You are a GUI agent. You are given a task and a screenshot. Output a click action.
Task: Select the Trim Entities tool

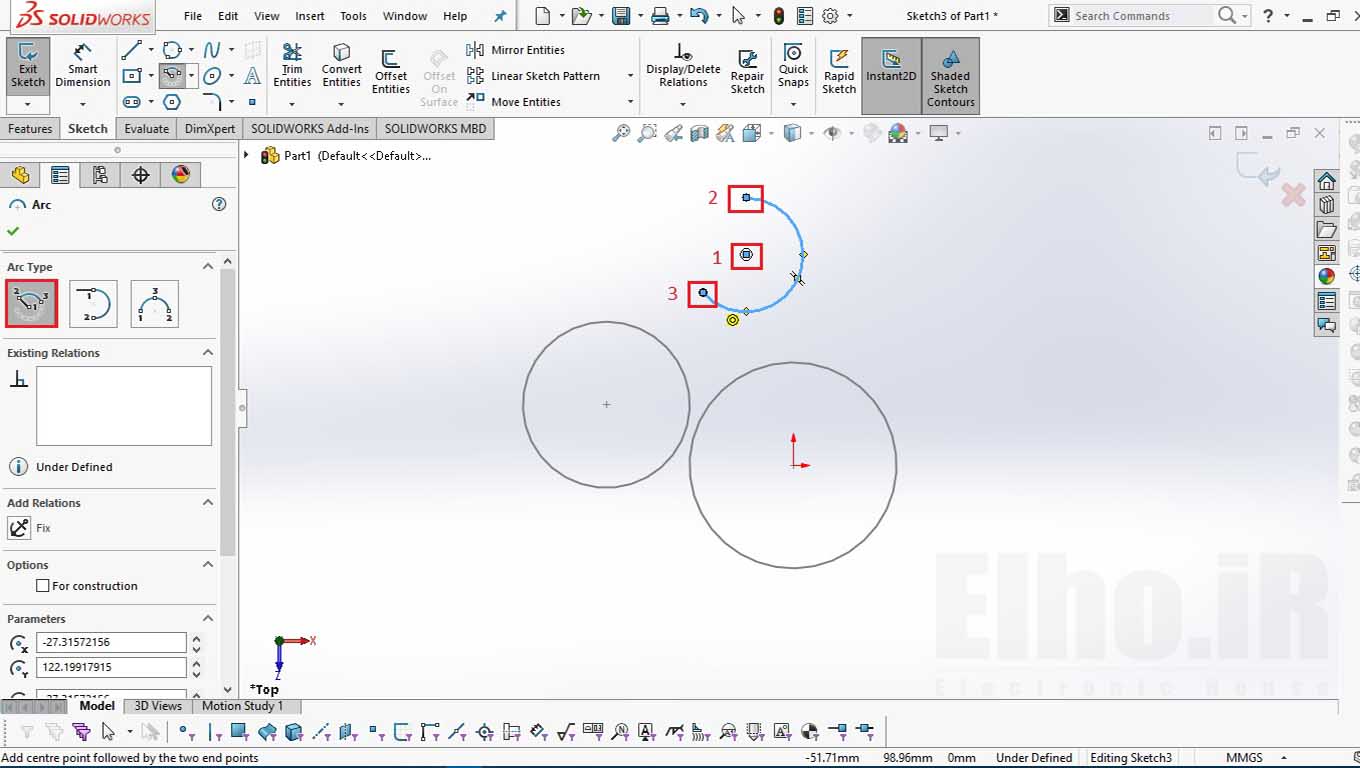coord(292,66)
